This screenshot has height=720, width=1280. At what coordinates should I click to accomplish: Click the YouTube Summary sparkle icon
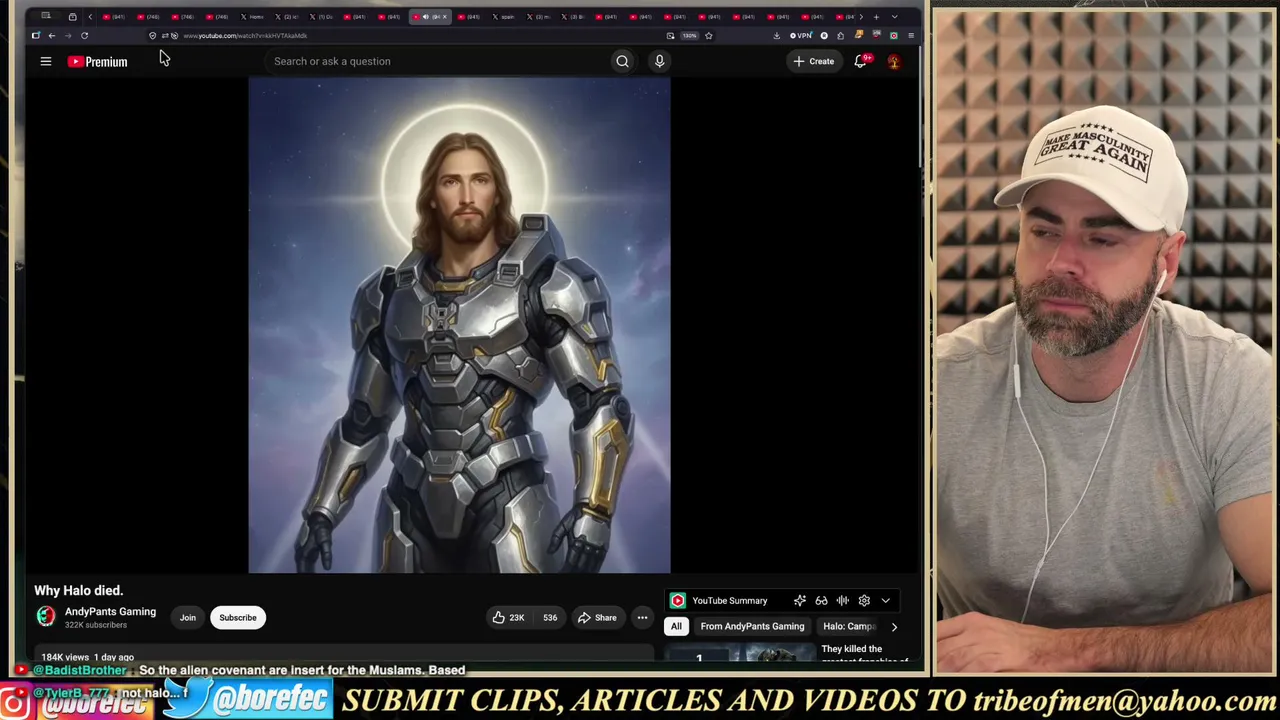pyautogui.click(x=800, y=601)
